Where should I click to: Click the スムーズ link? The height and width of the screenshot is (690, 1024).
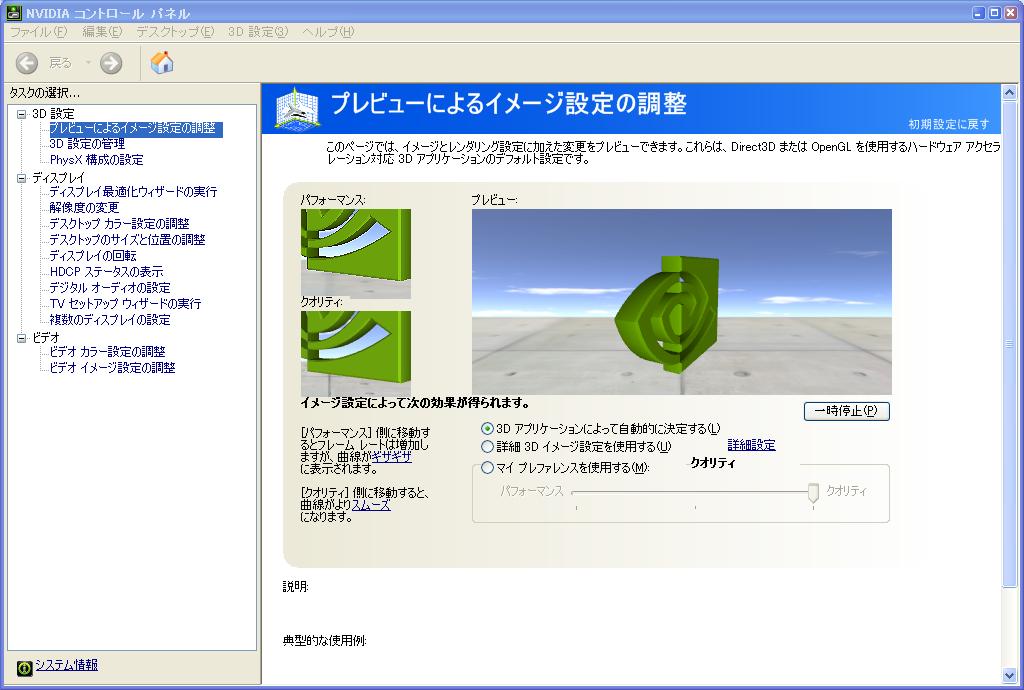pyautogui.click(x=371, y=505)
